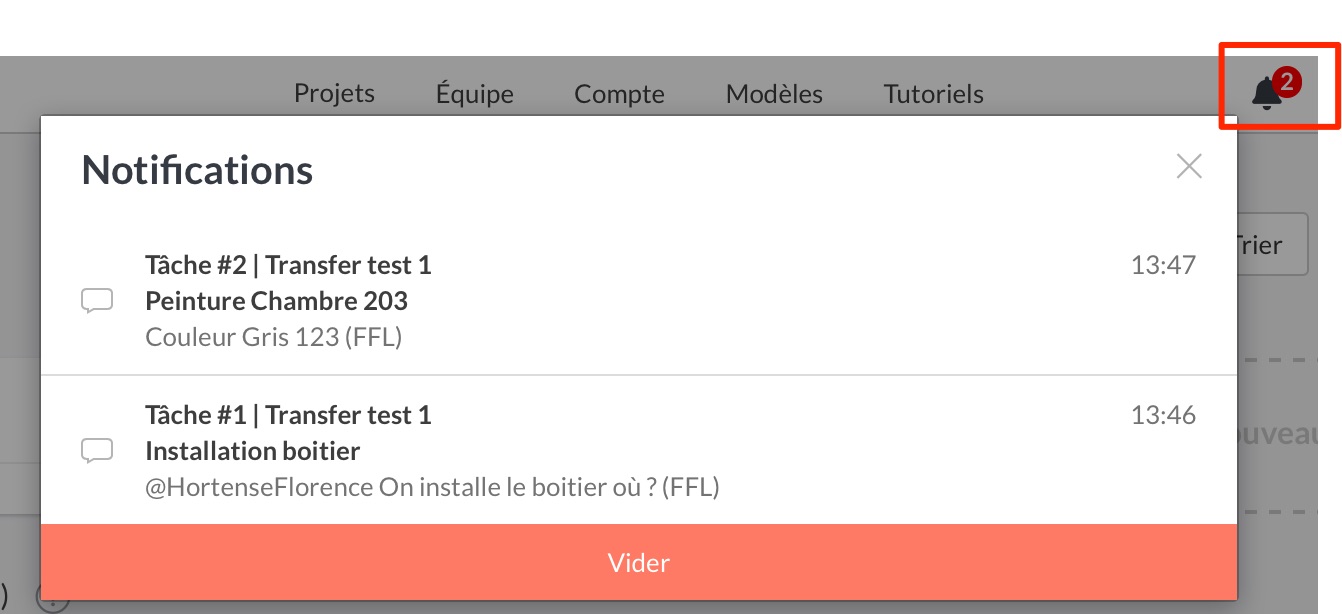Click the comment icon beside Tâche #2
Viewport: 1342px width, 614px height.
tap(97, 301)
